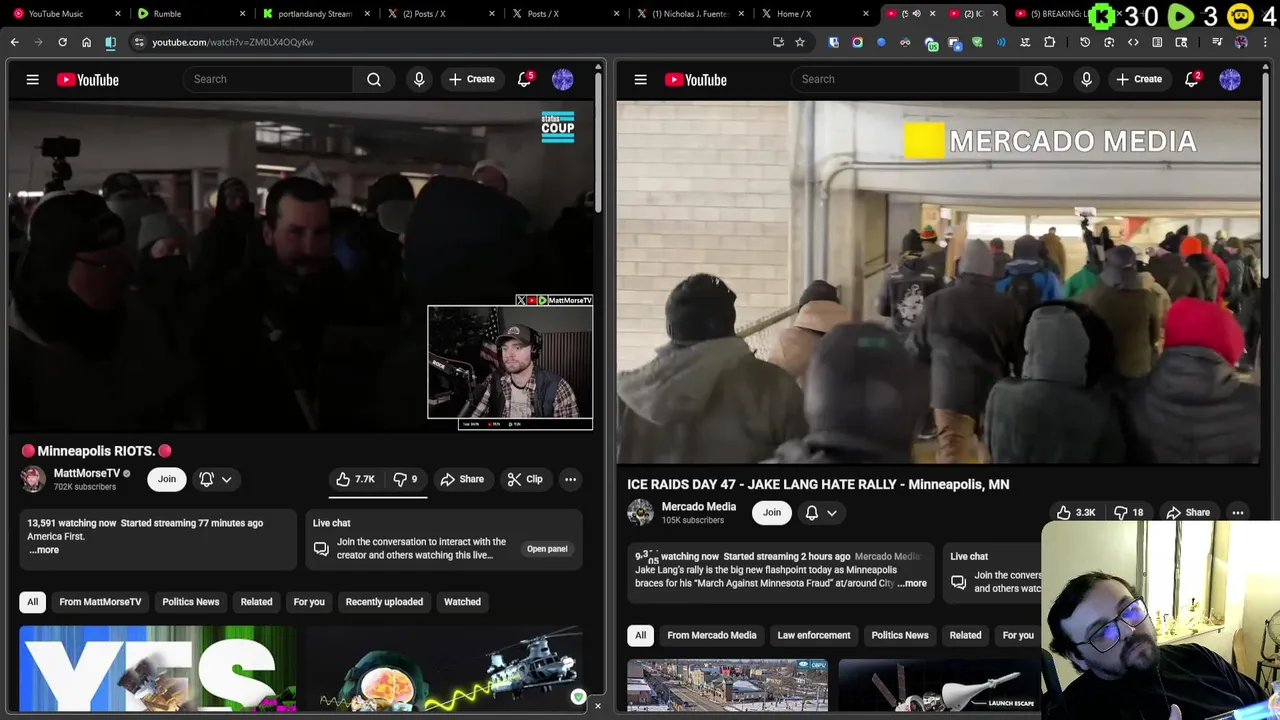Switch to Nicholas J. Fuentes X tab
This screenshot has height=720, width=1280.
tap(690, 14)
